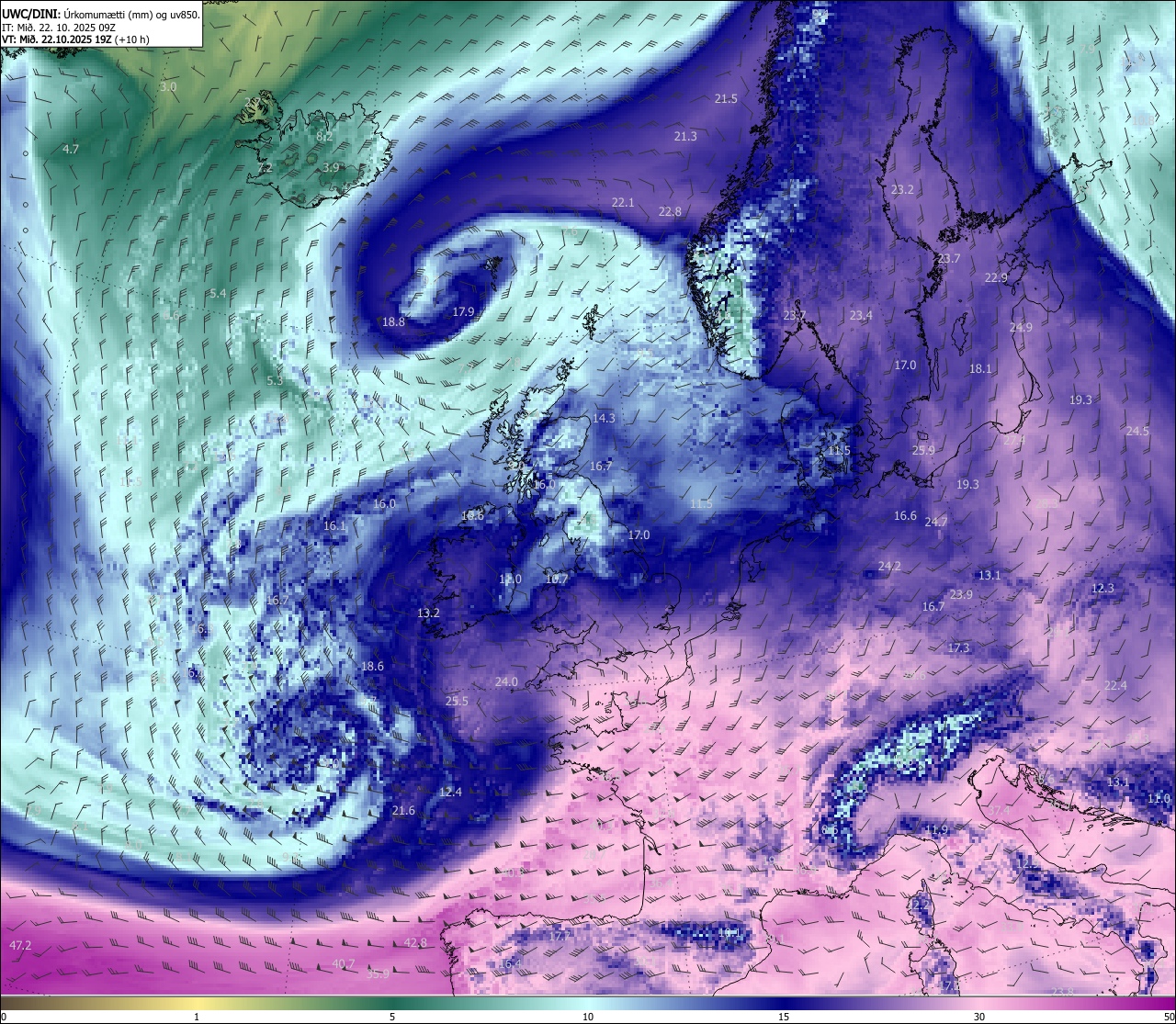The height and width of the screenshot is (1024, 1176).
Task: Click the 14.3 value over the North Sea
Action: coord(604,418)
